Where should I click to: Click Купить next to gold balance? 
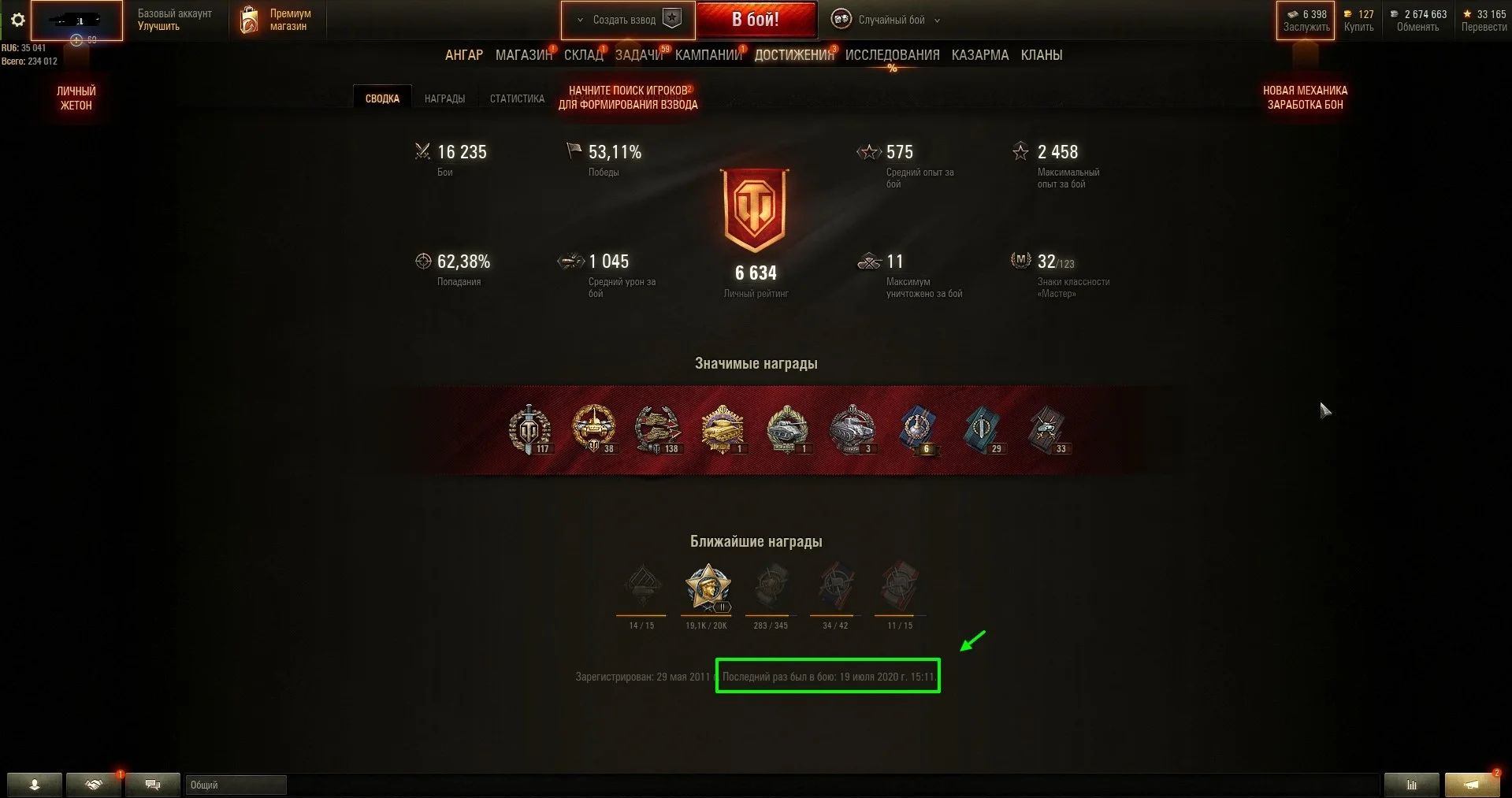pos(1358,27)
